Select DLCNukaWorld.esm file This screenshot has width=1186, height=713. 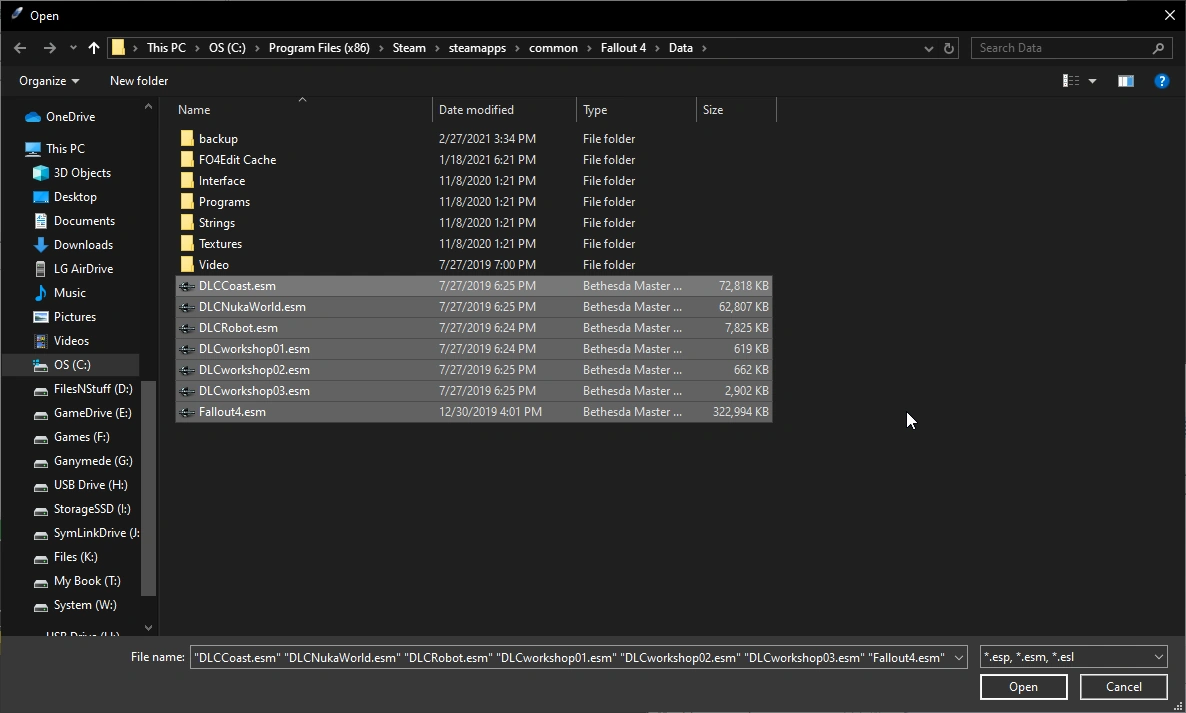click(473, 307)
